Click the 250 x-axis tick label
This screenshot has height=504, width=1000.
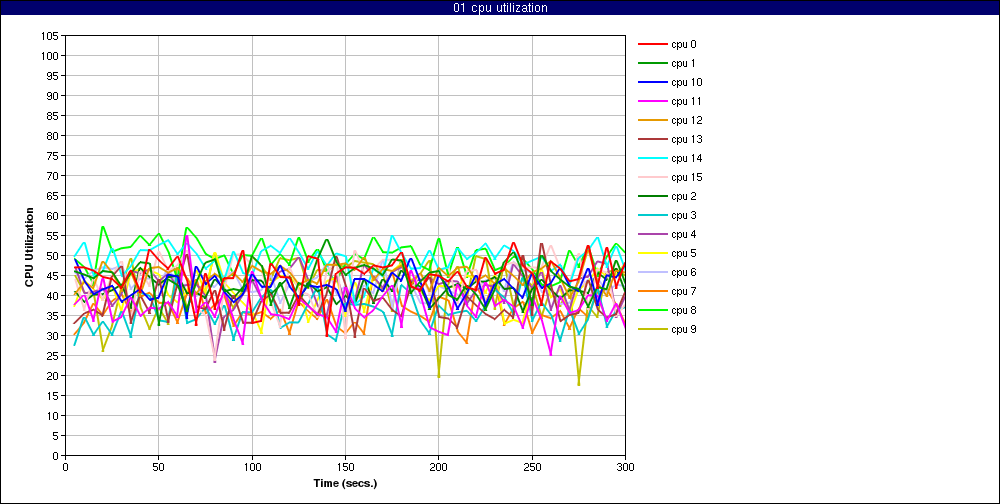[532, 466]
